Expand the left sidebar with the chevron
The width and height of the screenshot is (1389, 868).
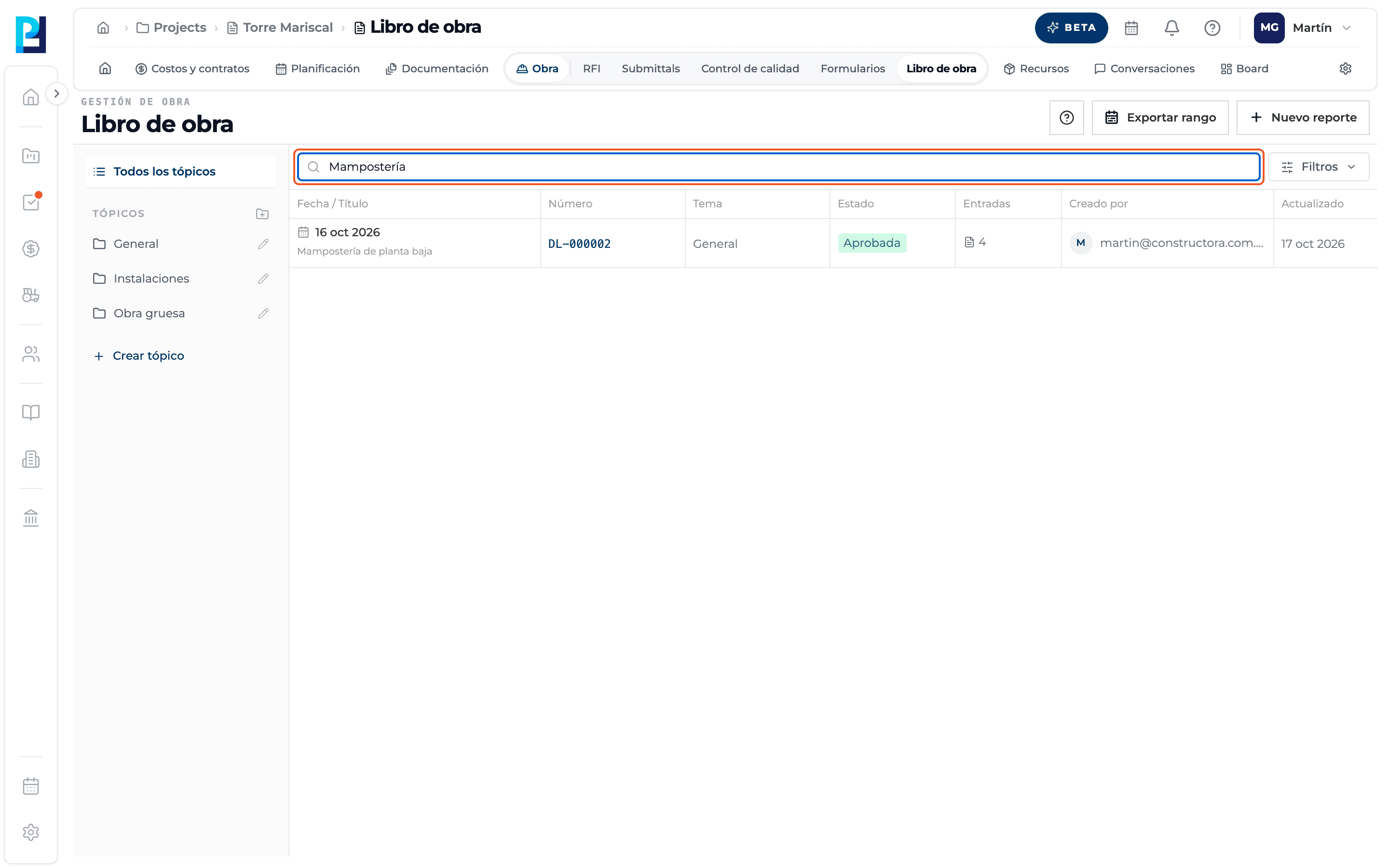(56, 94)
